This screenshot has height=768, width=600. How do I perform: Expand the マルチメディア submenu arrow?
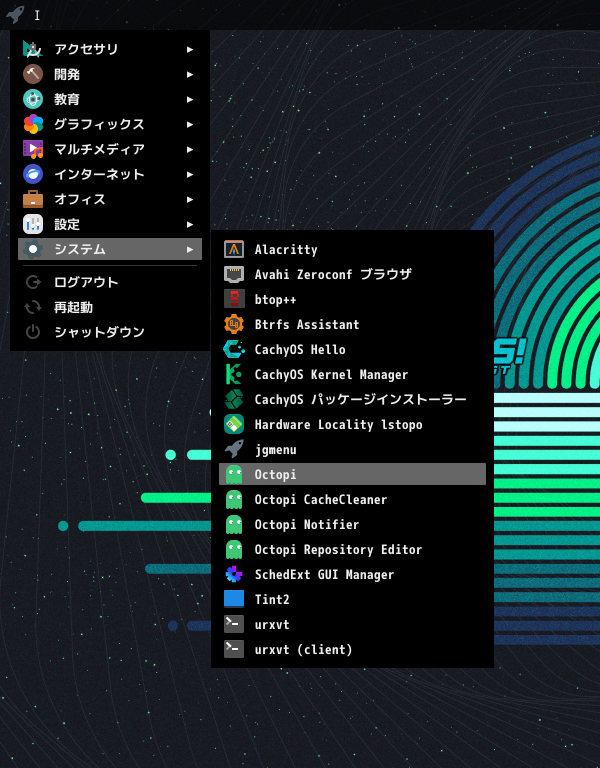tap(190, 149)
